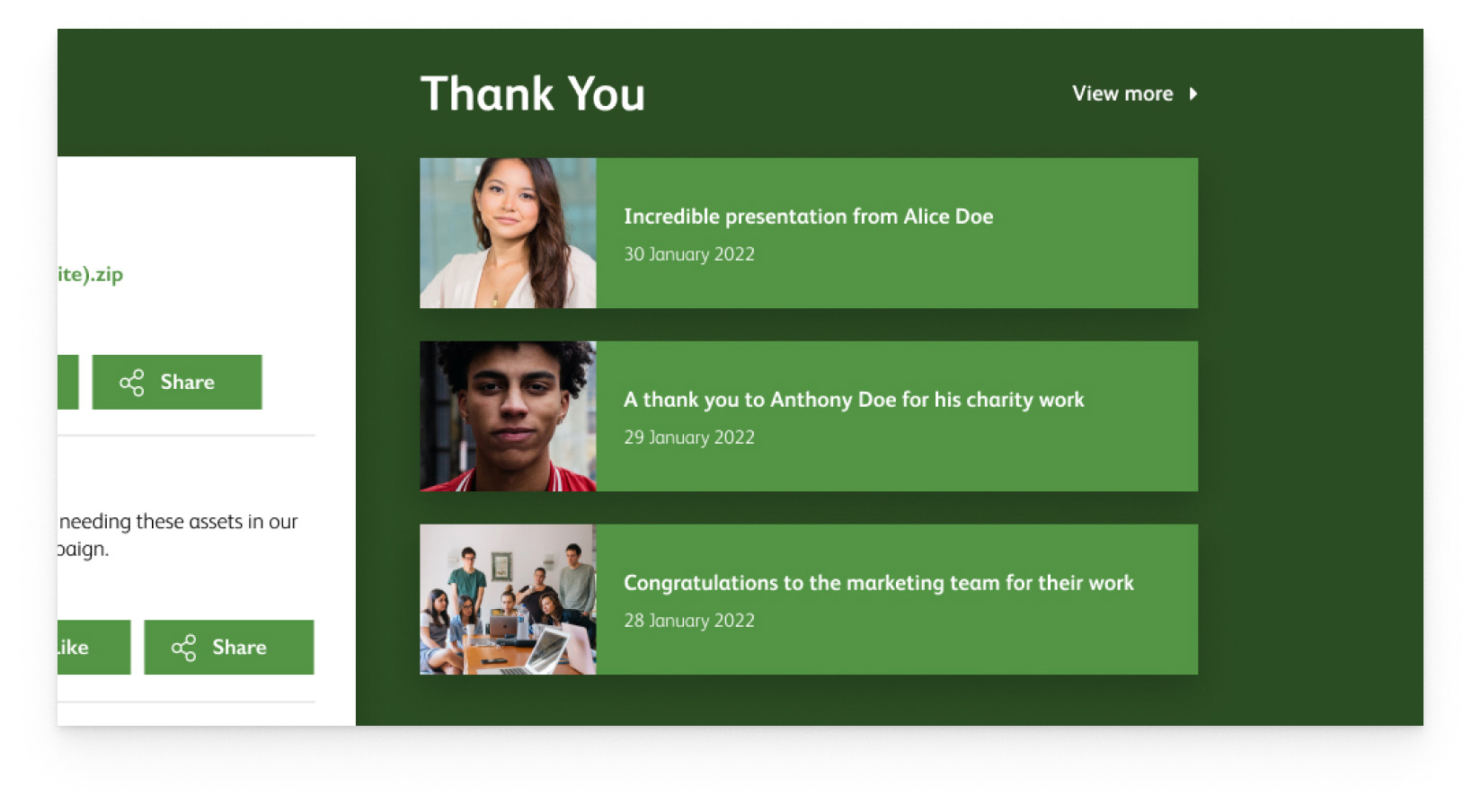This screenshot has width=1481, height=812.
Task: Click the share icon in upper Share button
Action: pyautogui.click(x=131, y=383)
